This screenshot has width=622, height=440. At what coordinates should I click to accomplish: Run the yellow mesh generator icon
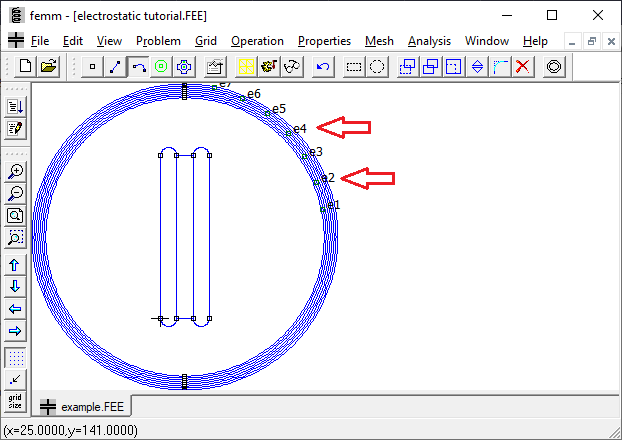(246, 67)
